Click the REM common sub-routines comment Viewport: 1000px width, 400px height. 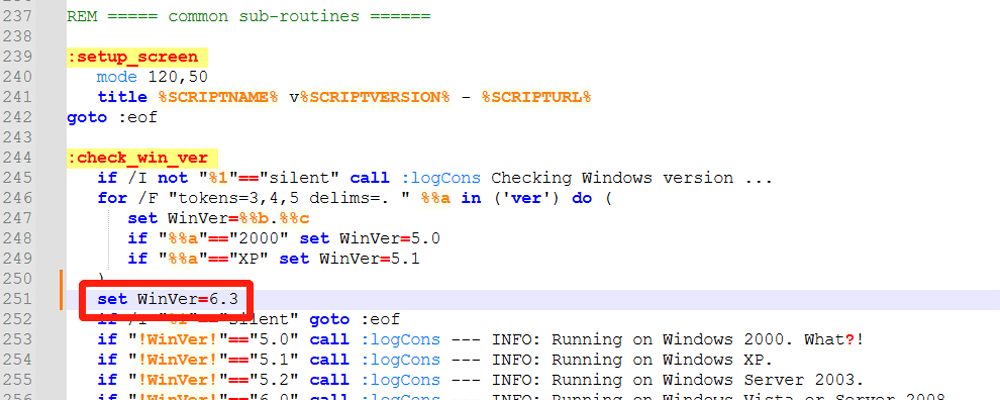pyautogui.click(x=248, y=17)
